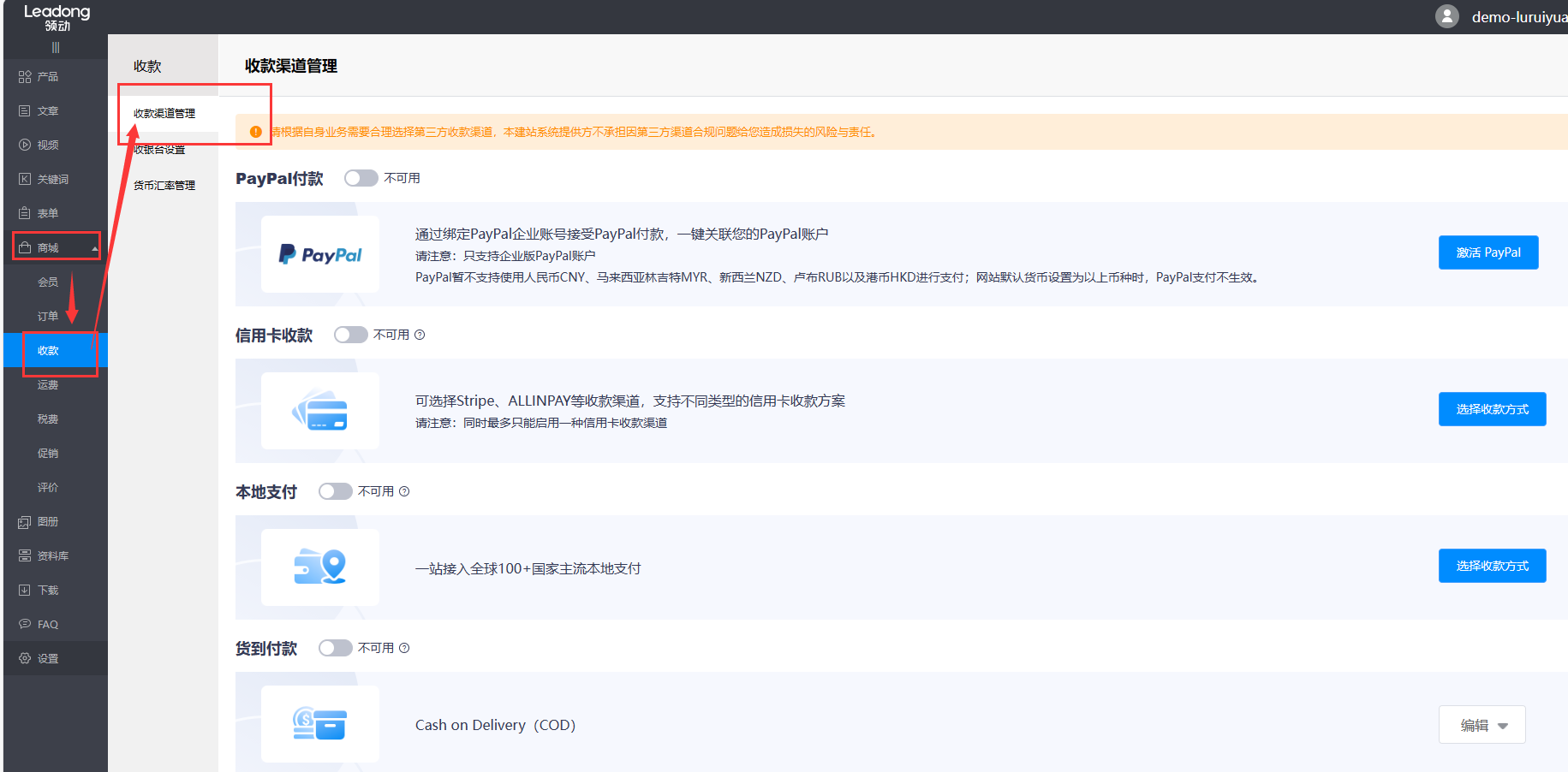This screenshot has width=1568, height=772.
Task: Collapse the 商城 menu expander arrow
Action: click(x=94, y=249)
